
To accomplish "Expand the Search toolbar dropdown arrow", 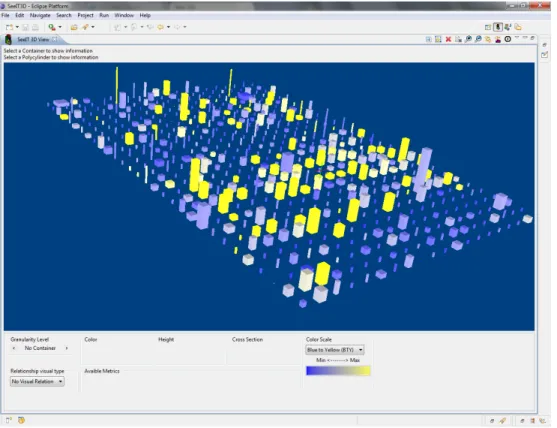I will (x=93, y=27).
